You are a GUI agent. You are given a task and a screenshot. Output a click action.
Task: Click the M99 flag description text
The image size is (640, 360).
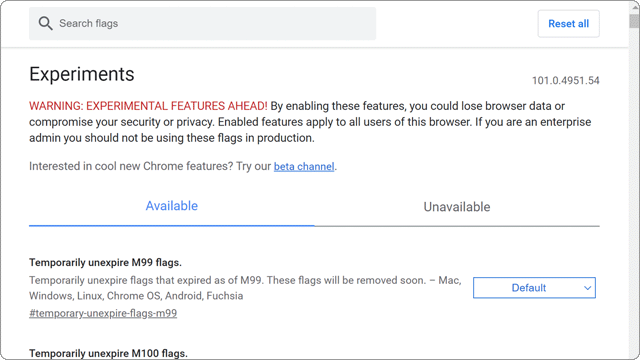click(x=245, y=288)
